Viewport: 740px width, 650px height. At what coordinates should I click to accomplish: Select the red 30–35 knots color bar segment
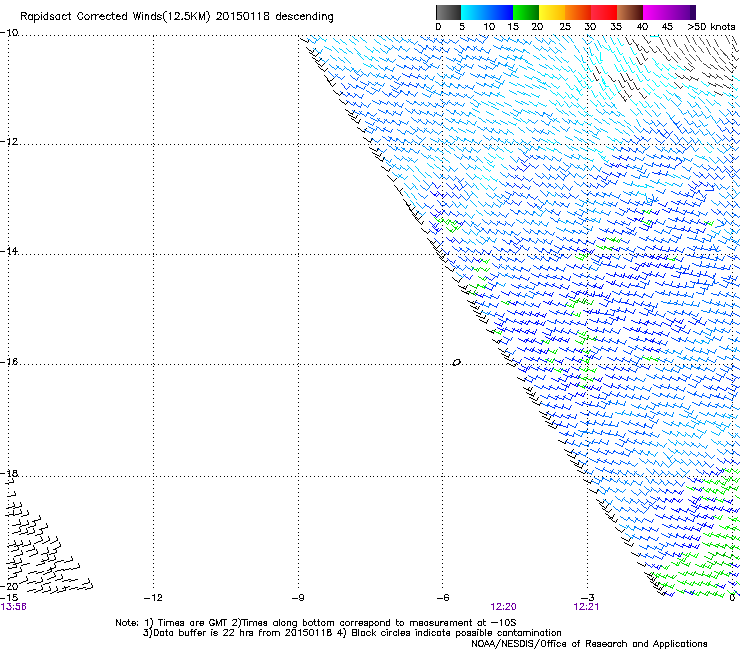[x=604, y=12]
